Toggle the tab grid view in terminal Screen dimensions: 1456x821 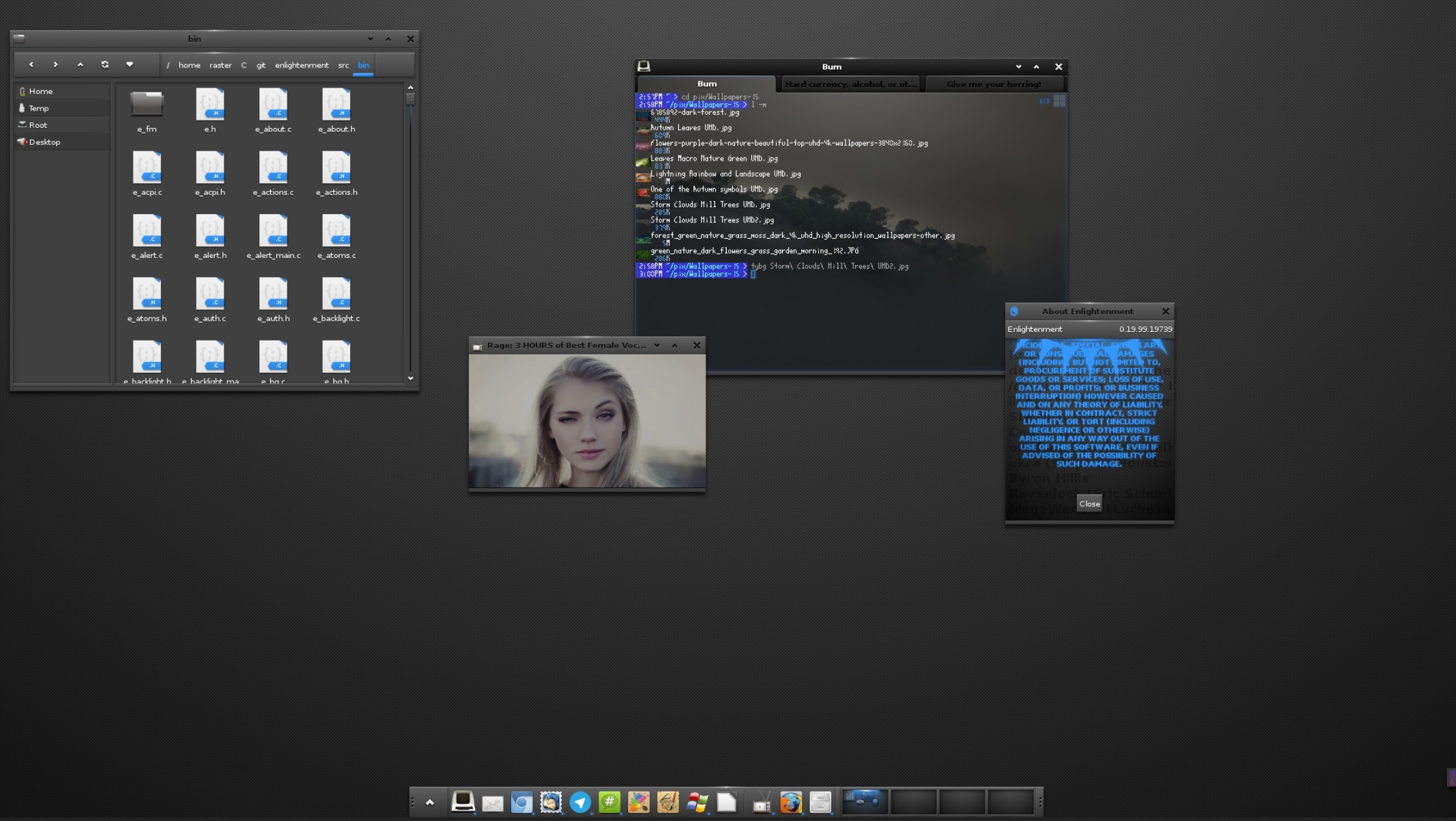point(1059,101)
